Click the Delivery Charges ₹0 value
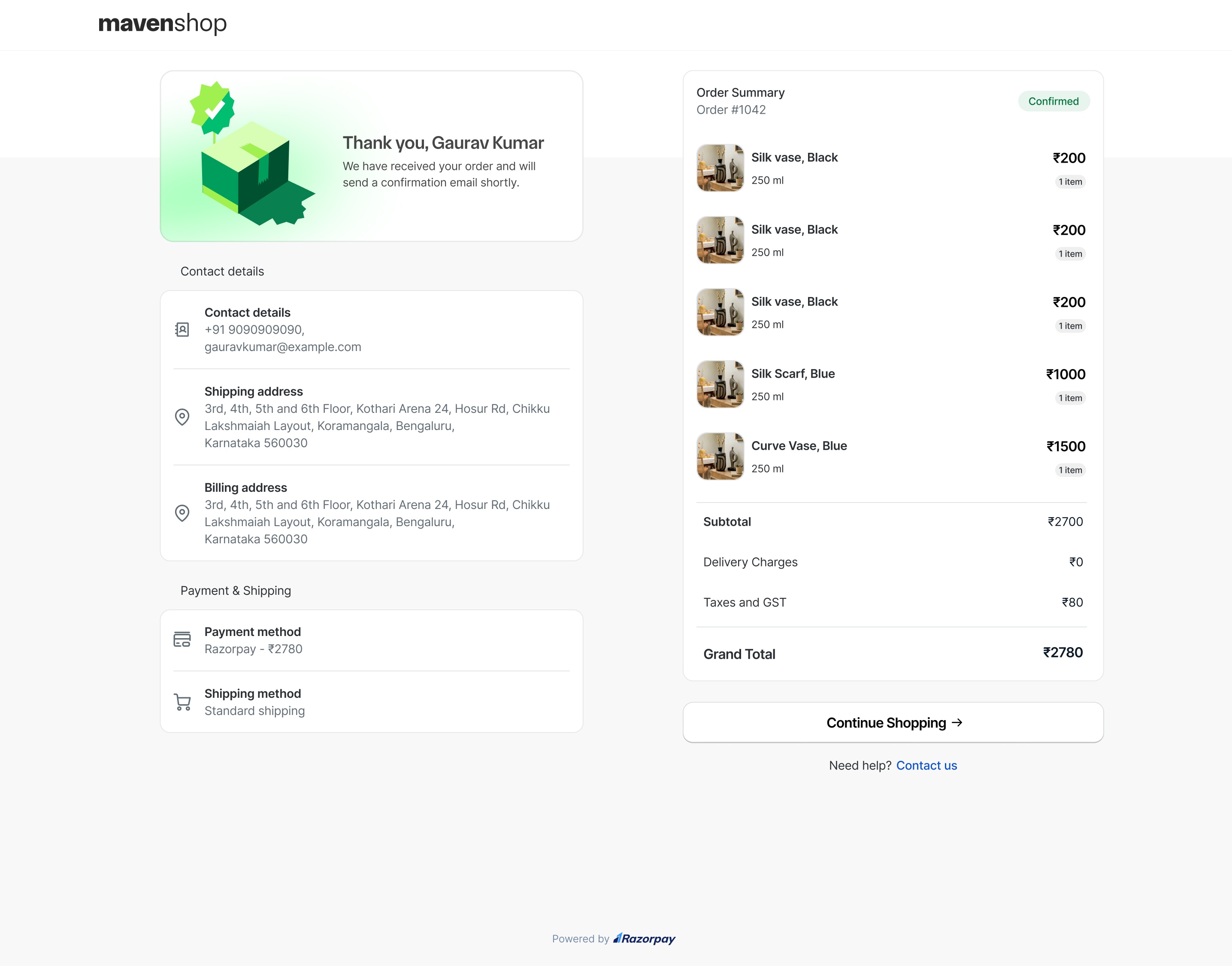The width and height of the screenshot is (1232, 966). 1076,562
